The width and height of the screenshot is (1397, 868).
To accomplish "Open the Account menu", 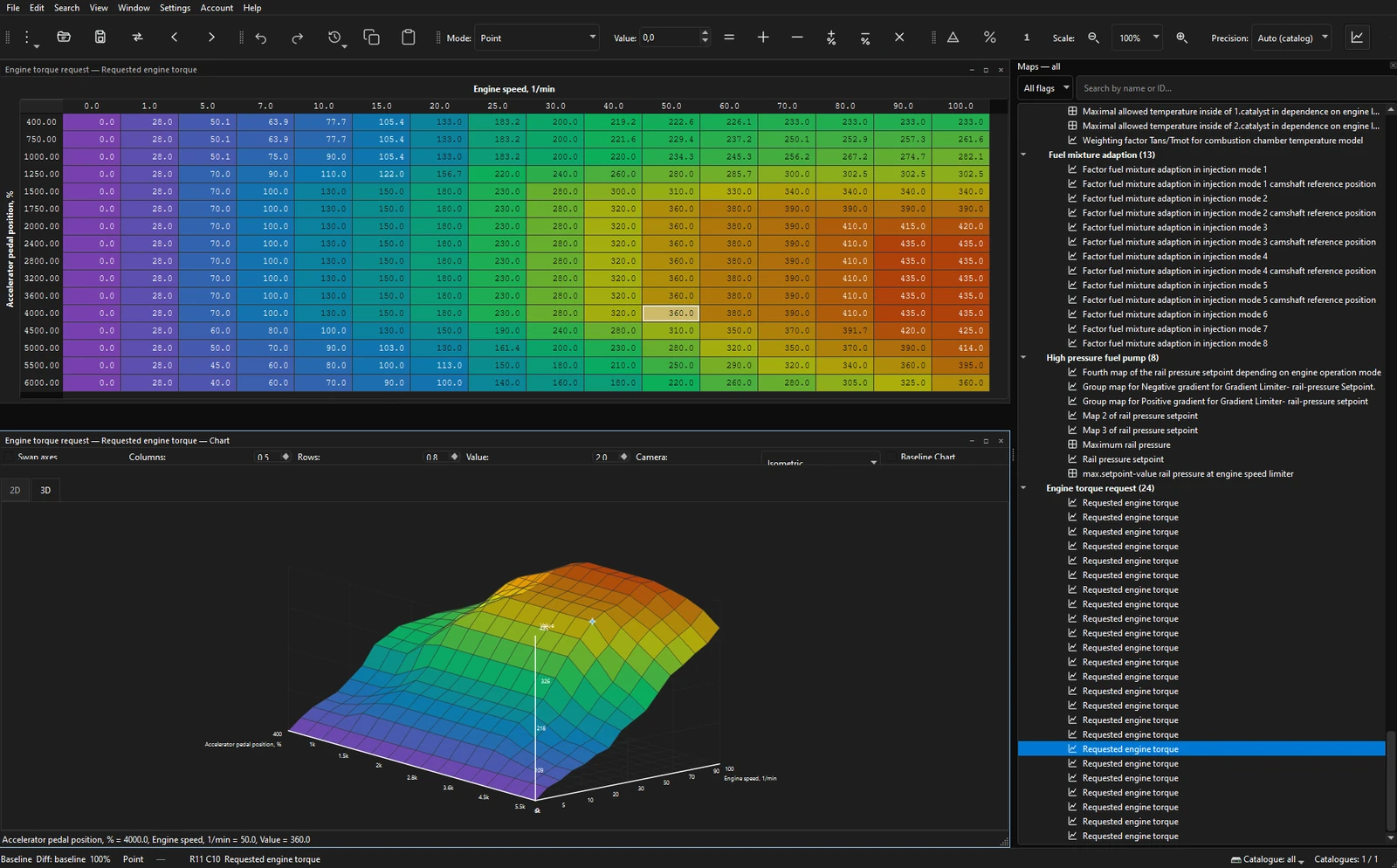I will pos(217,8).
